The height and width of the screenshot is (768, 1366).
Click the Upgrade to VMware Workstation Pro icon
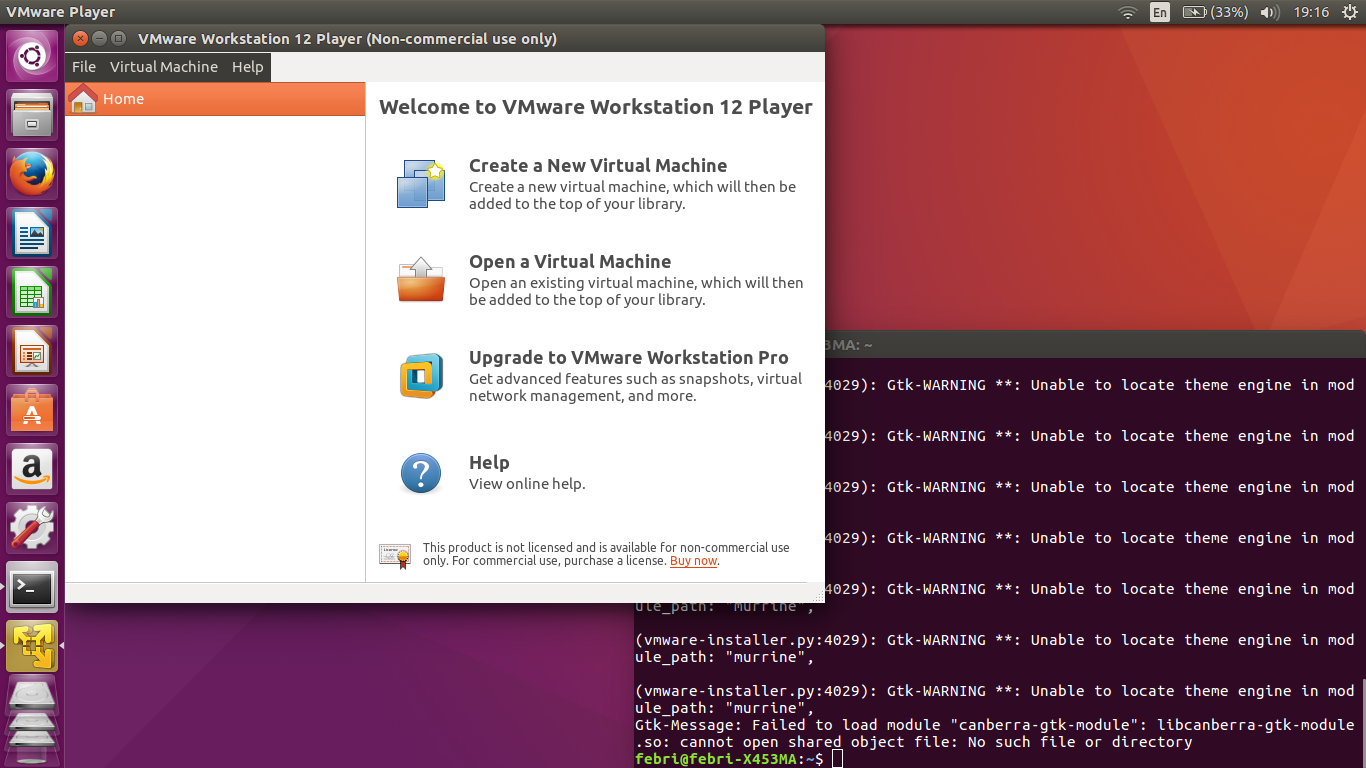[x=421, y=376]
